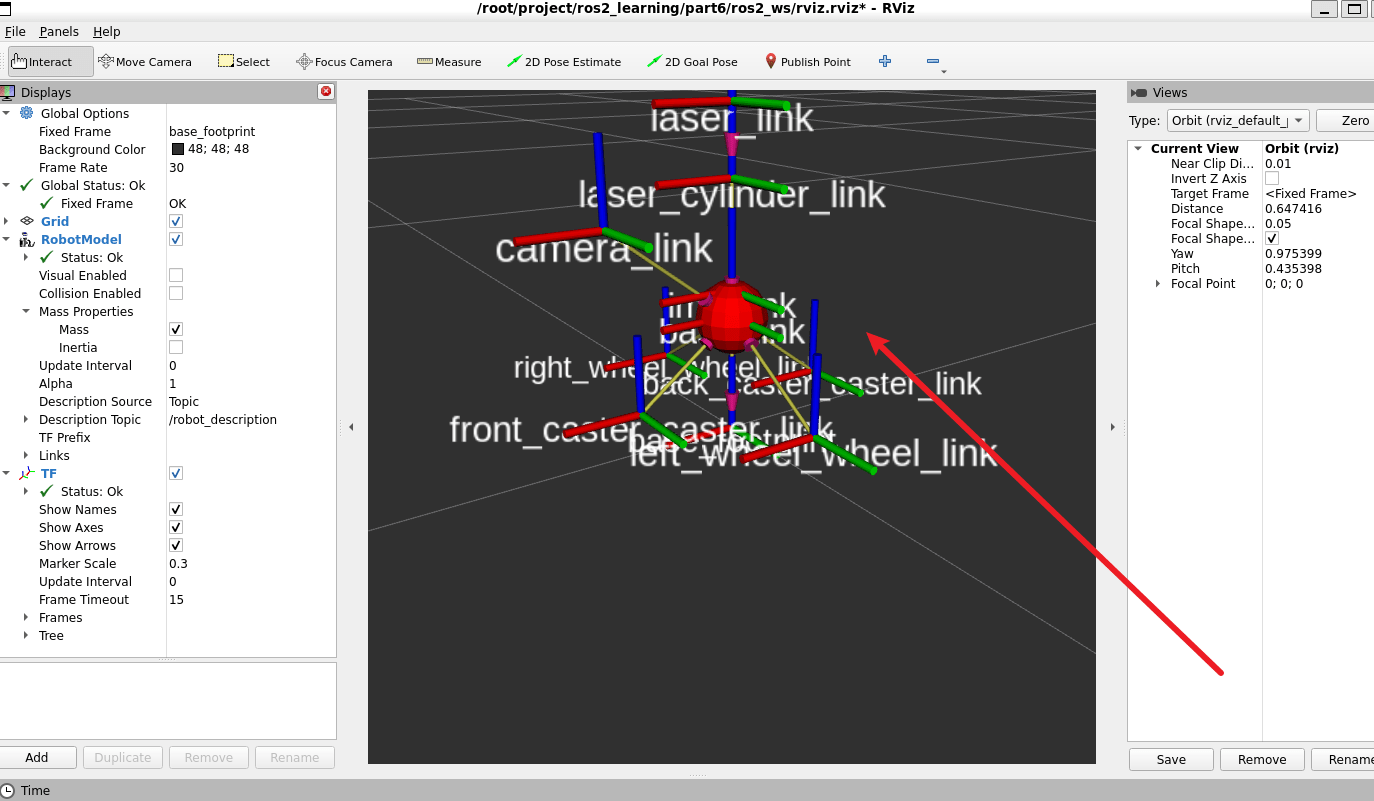This screenshot has width=1374, height=801.
Task: Enable the Visual Enabled checkbox
Action: [x=176, y=275]
